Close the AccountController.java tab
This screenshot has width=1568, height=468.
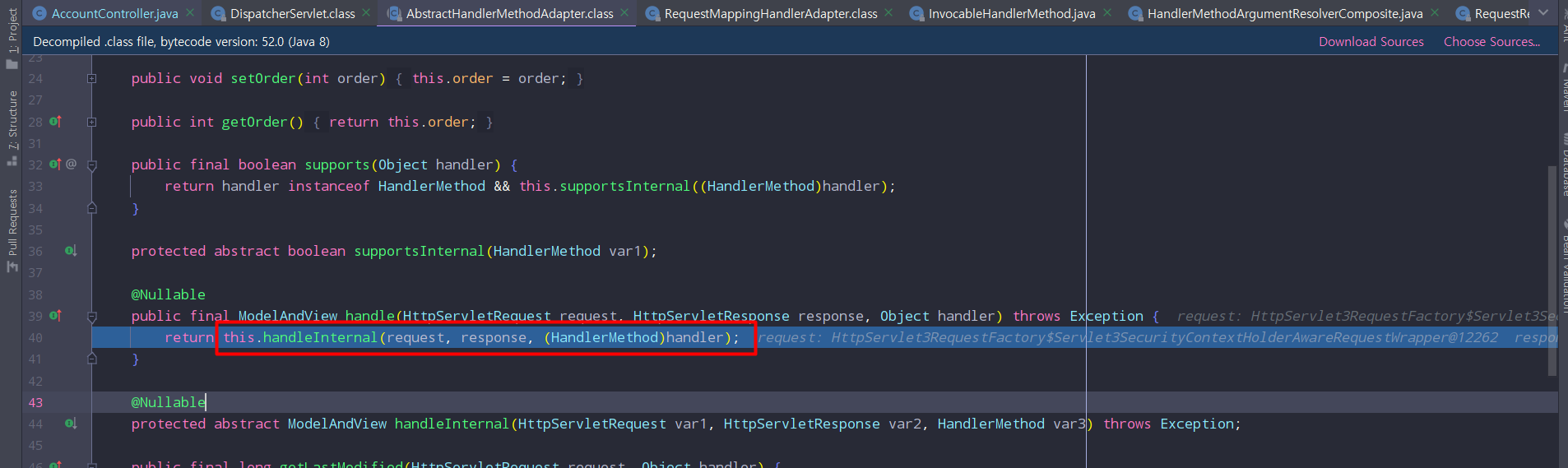[190, 12]
